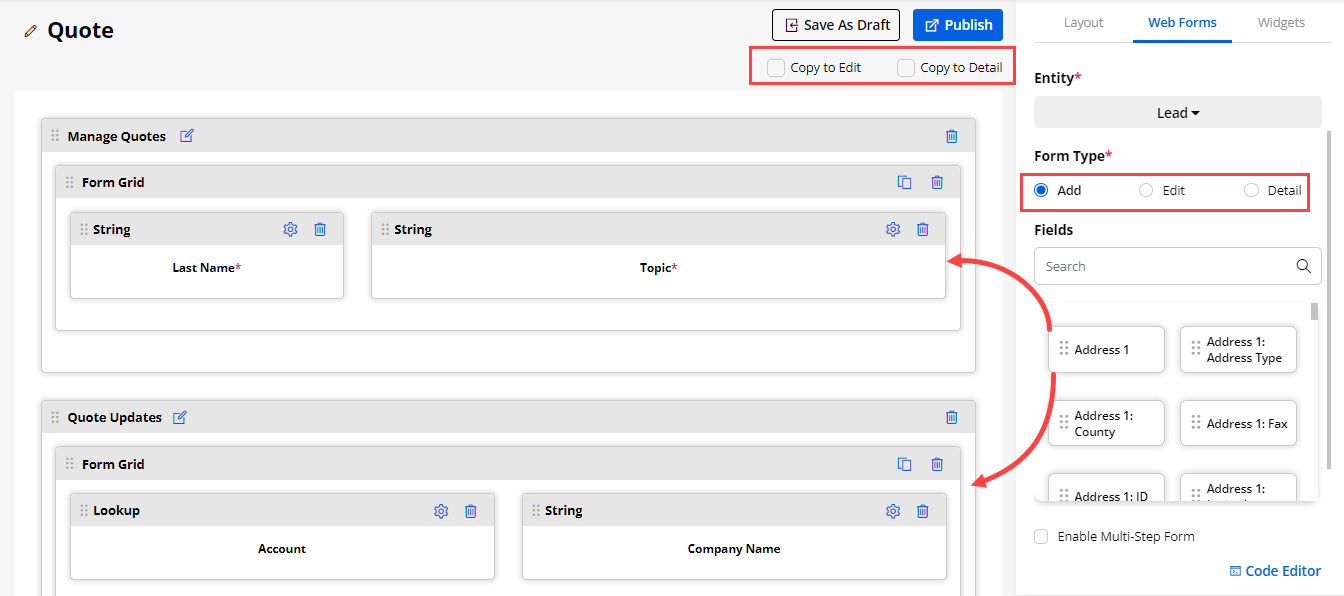Viewport: 1344px width, 596px height.
Task: Delete the Company Name field
Action: pos(922,511)
